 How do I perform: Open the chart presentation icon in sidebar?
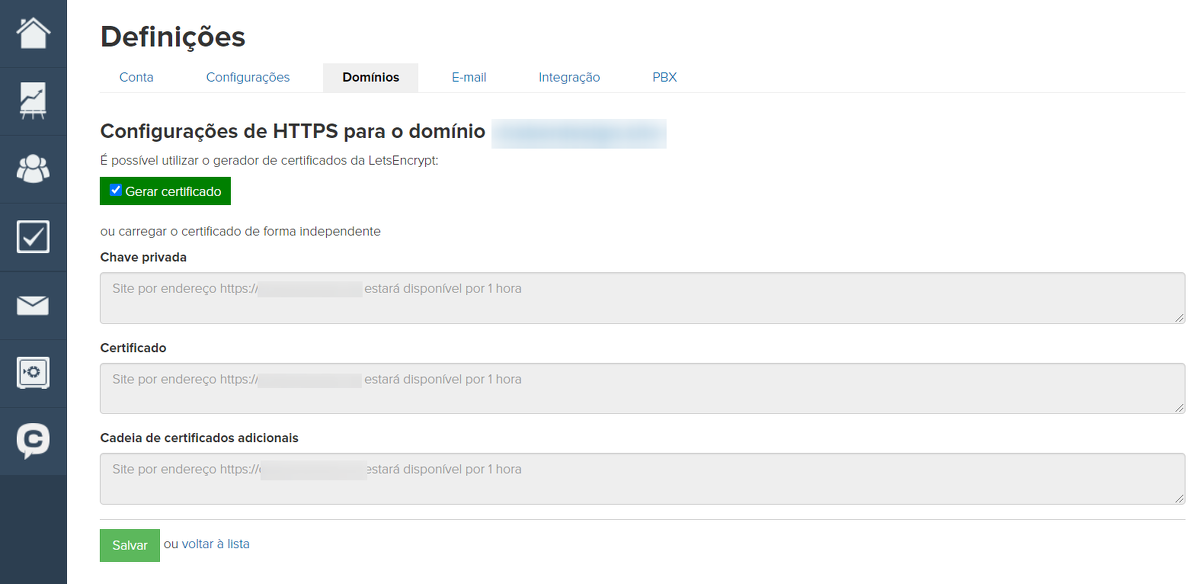point(33,101)
